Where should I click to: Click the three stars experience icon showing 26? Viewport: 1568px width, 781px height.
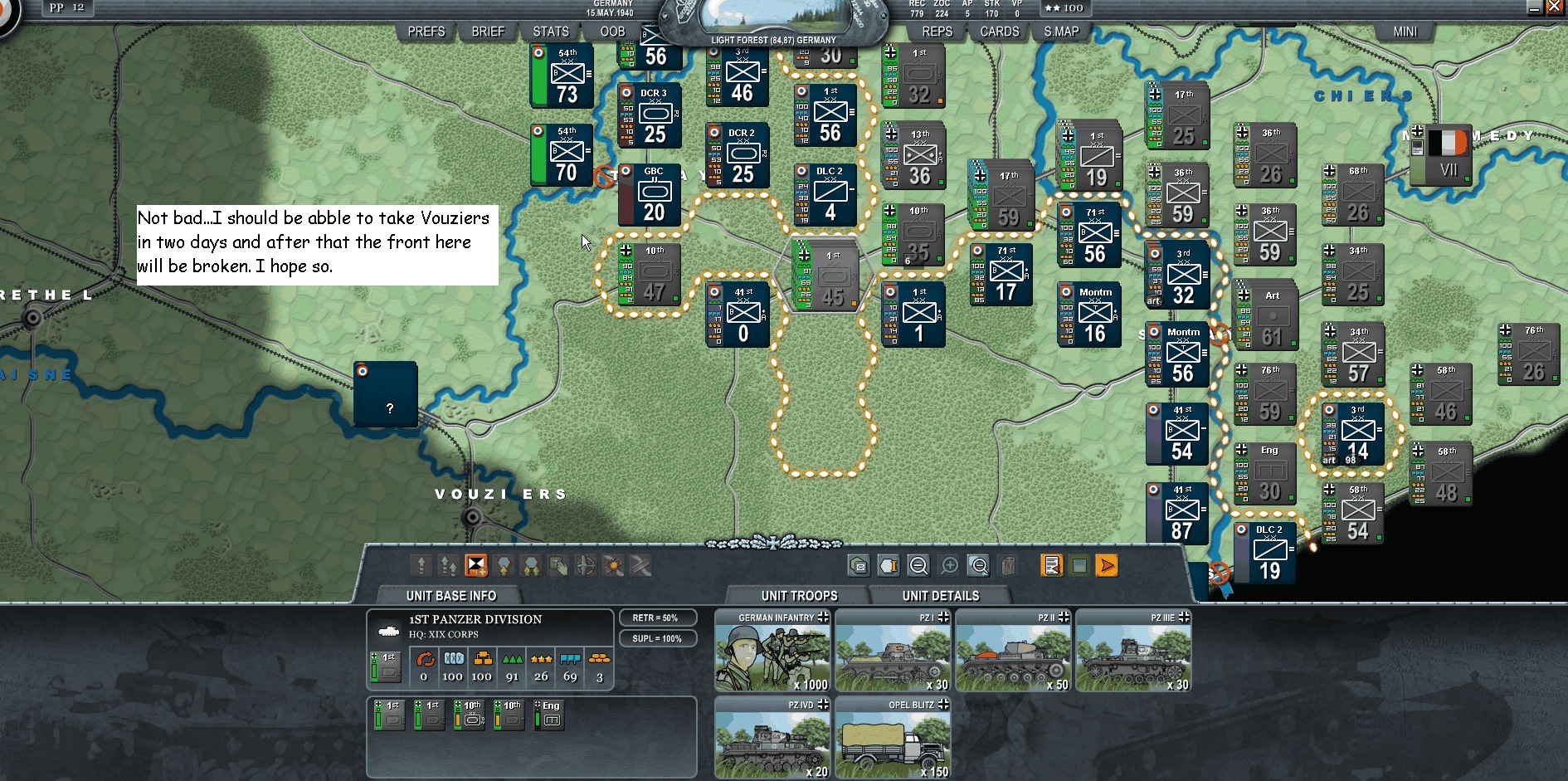[x=541, y=659]
